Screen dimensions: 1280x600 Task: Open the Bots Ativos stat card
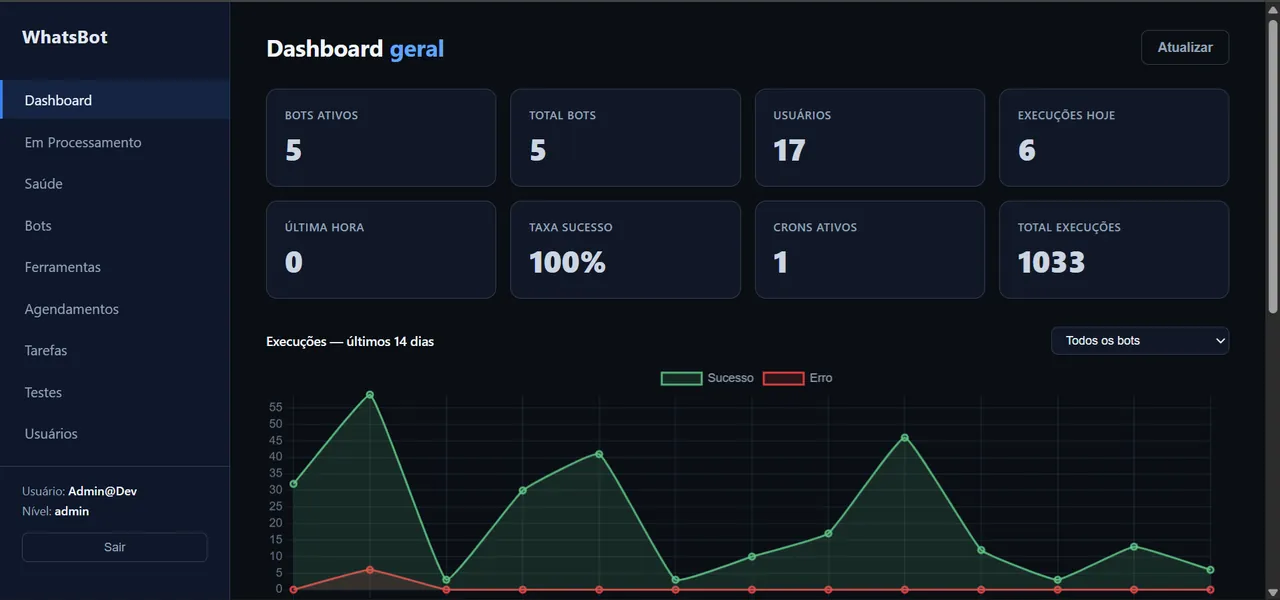tap(381, 138)
